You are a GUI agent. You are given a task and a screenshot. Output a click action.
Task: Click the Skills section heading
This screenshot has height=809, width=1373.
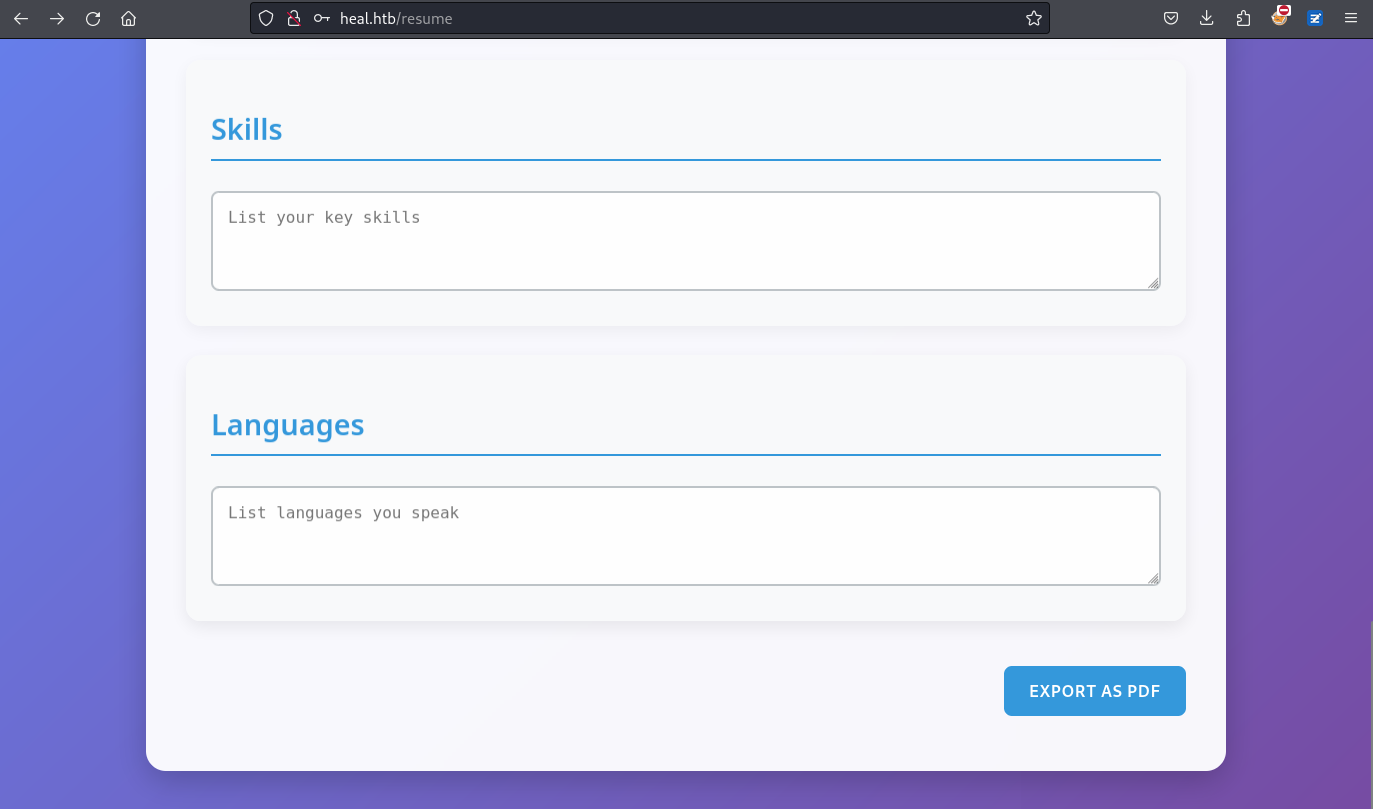point(247,130)
